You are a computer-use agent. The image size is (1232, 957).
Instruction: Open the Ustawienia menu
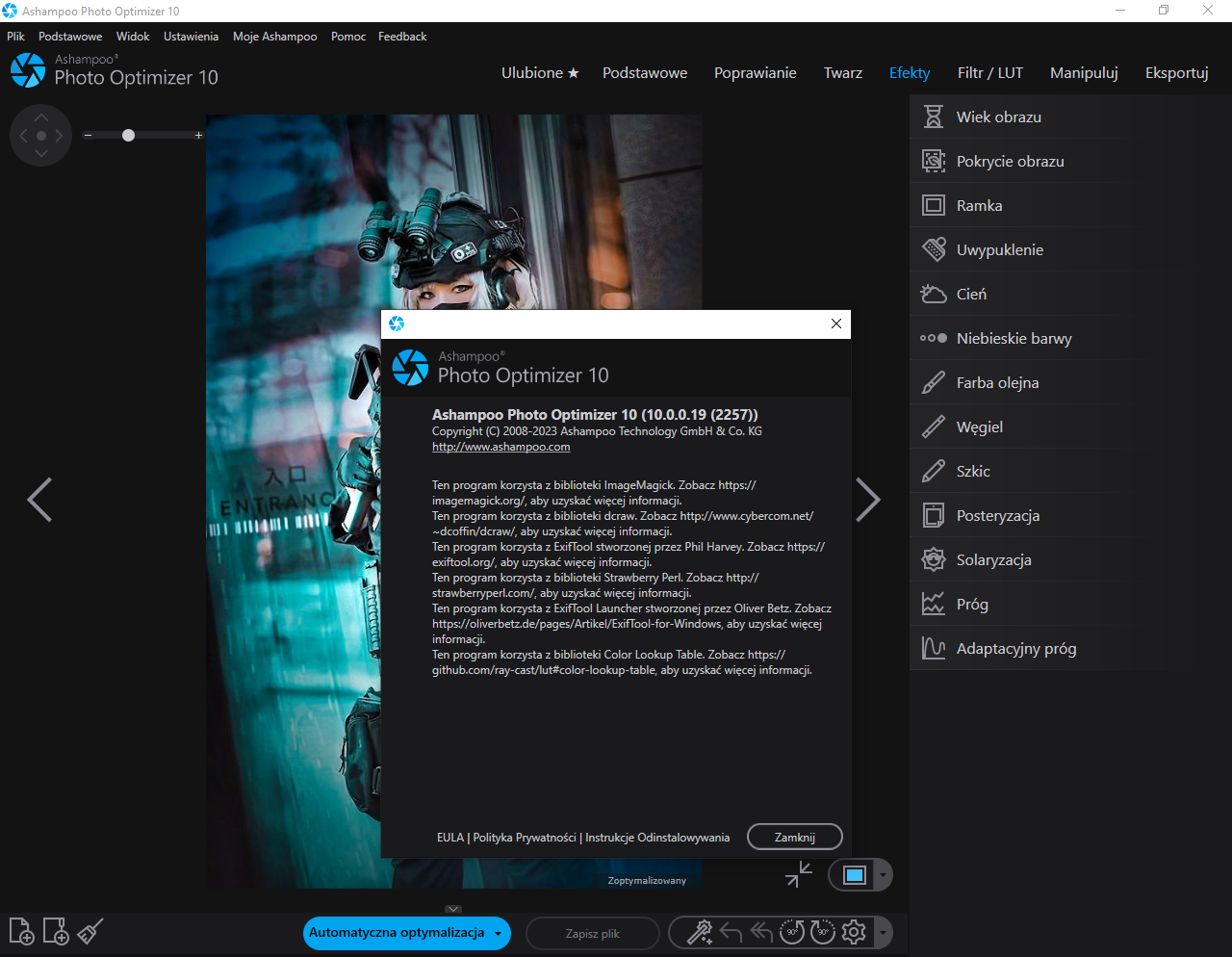click(191, 37)
